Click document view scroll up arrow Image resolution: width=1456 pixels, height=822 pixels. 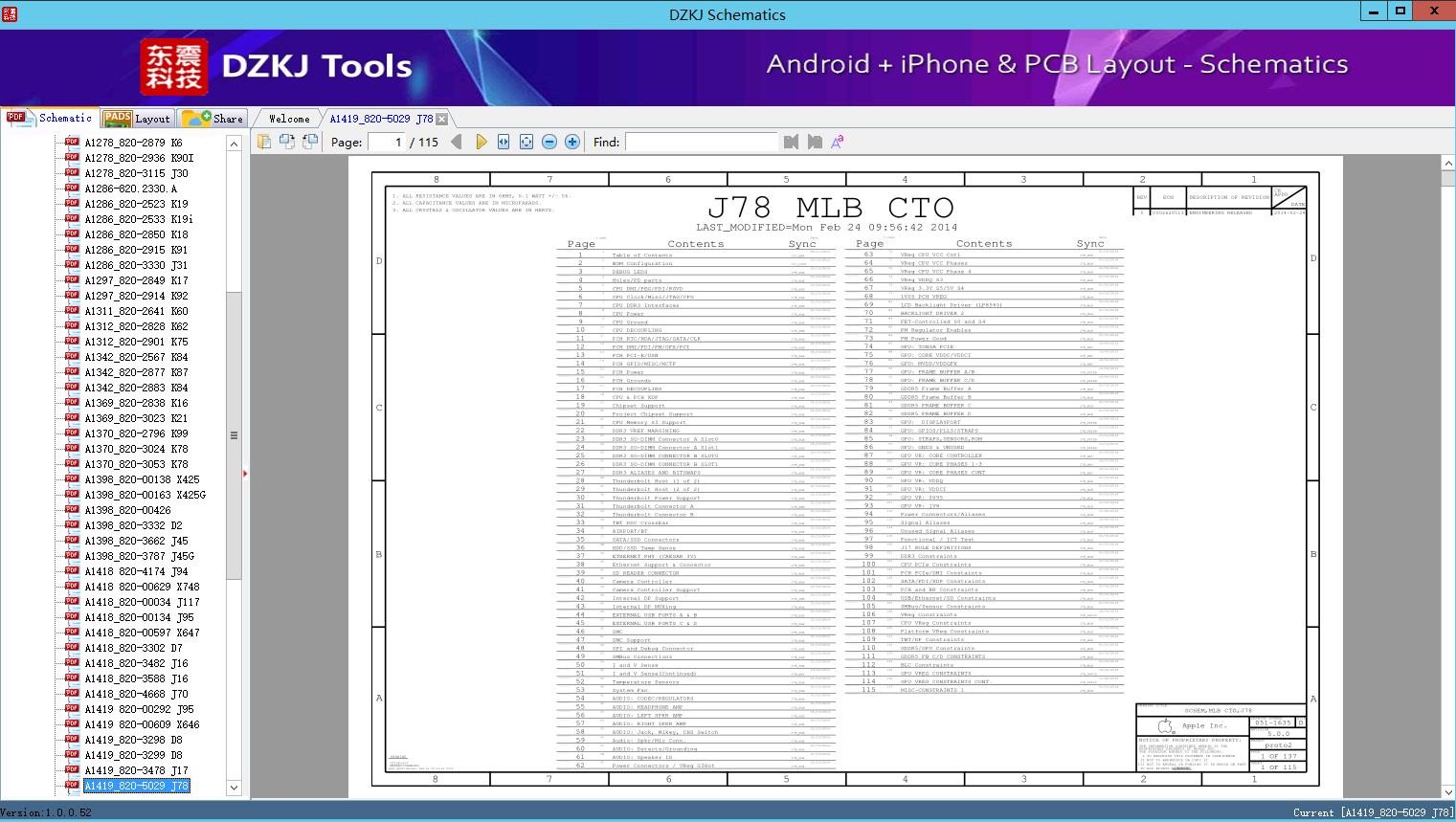click(x=1447, y=165)
